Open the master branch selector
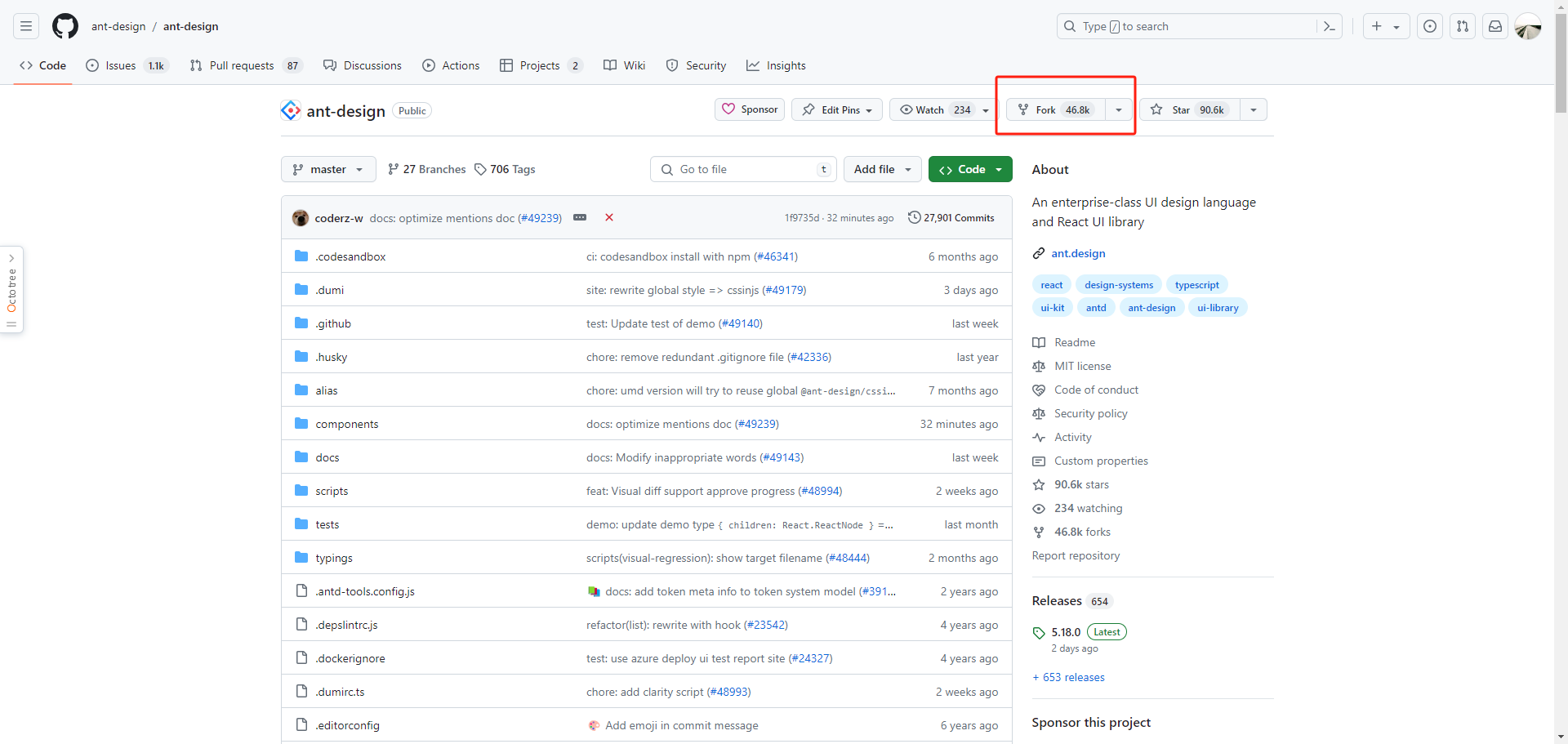 pyautogui.click(x=328, y=169)
